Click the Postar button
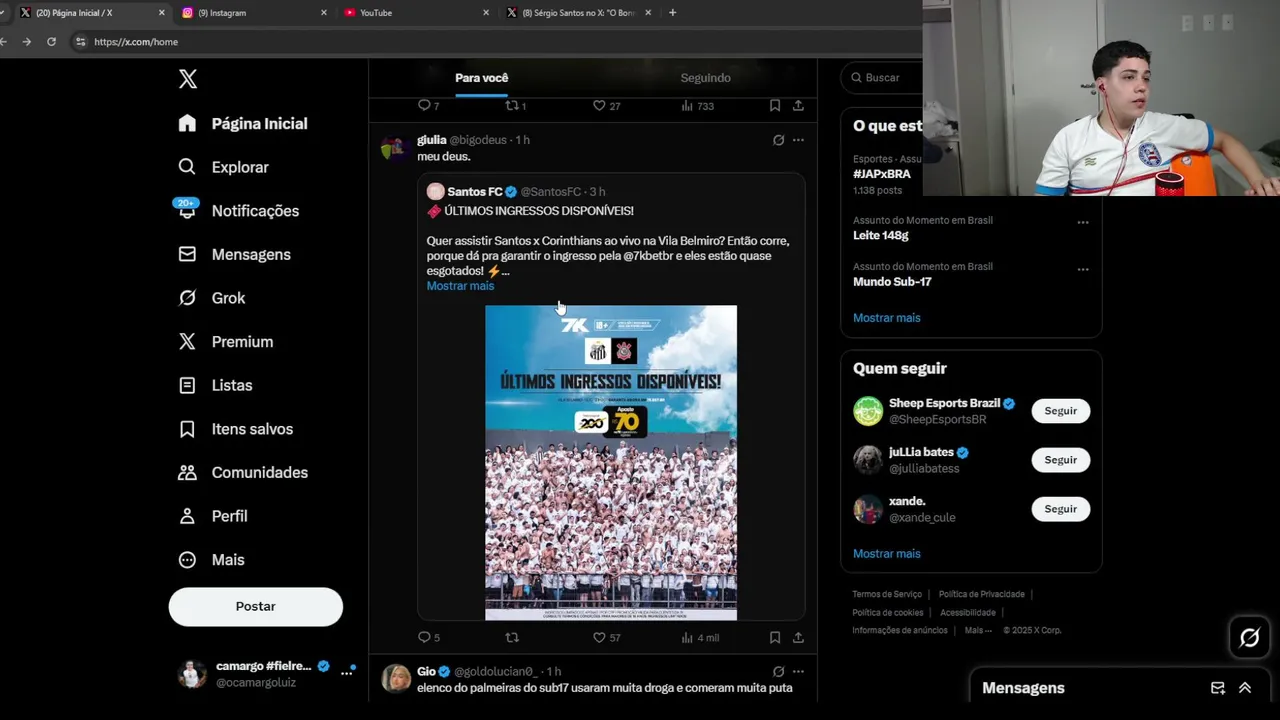The height and width of the screenshot is (720, 1280). pos(255,606)
